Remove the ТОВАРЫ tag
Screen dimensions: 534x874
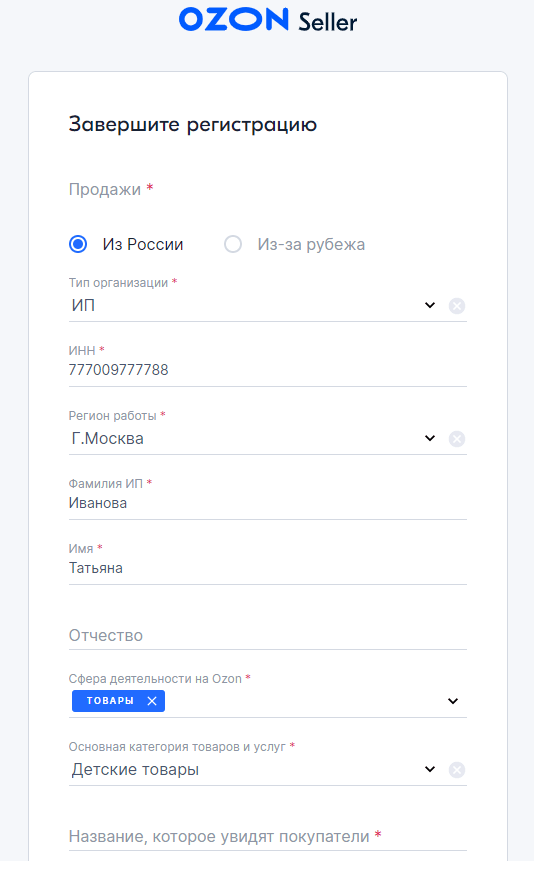pyautogui.click(x=152, y=701)
